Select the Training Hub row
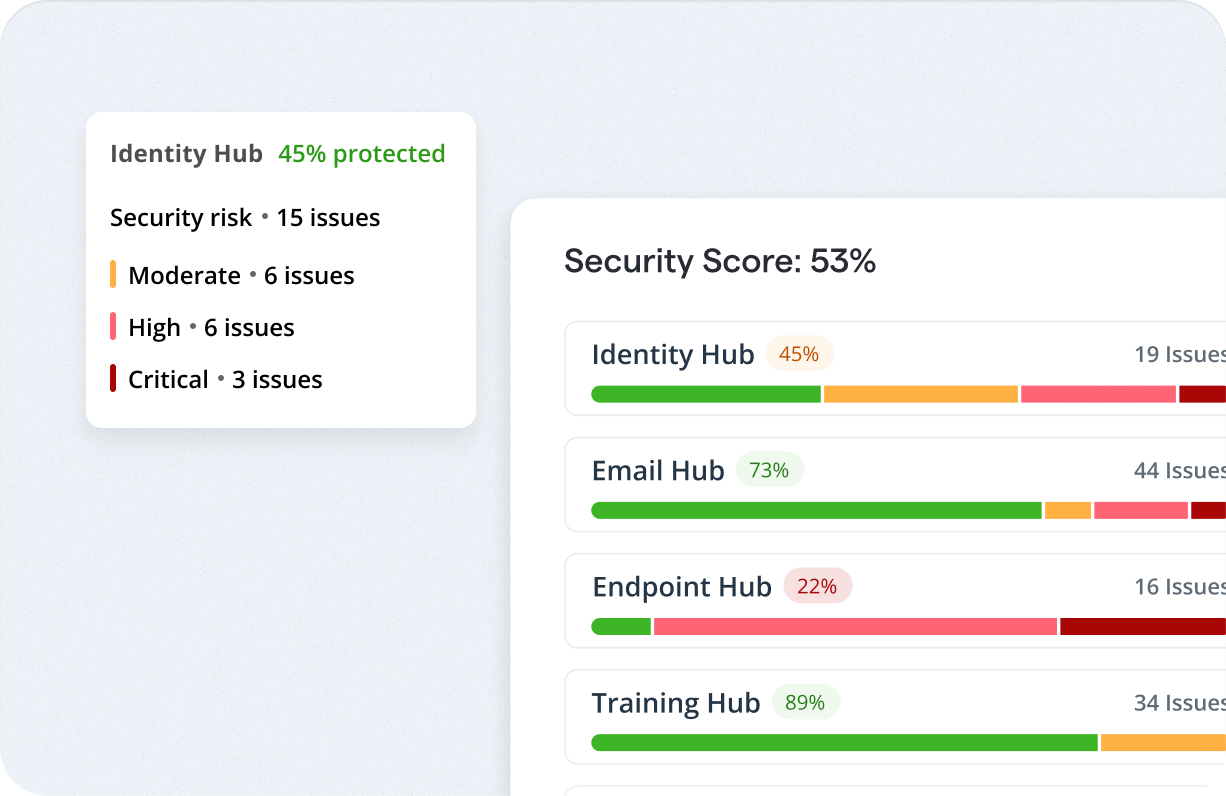This screenshot has height=796, width=1226. point(896,716)
